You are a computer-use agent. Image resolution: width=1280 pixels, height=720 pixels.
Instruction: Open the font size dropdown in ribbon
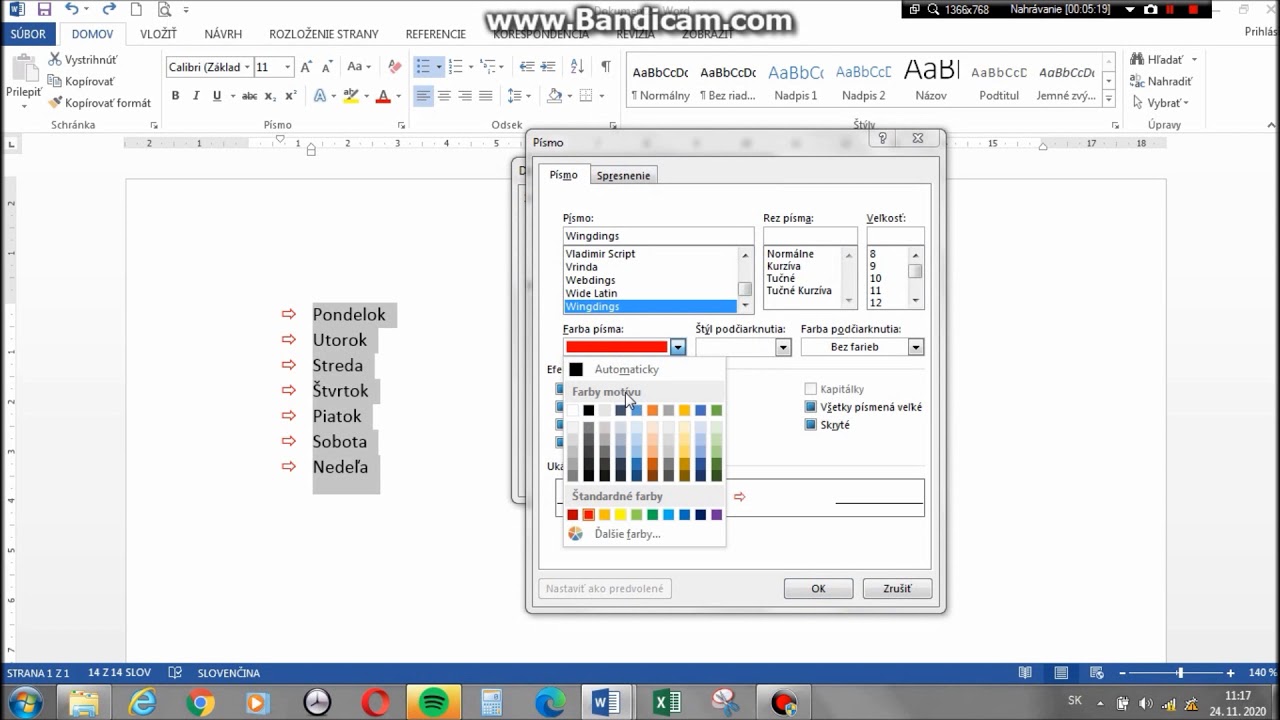[287, 67]
